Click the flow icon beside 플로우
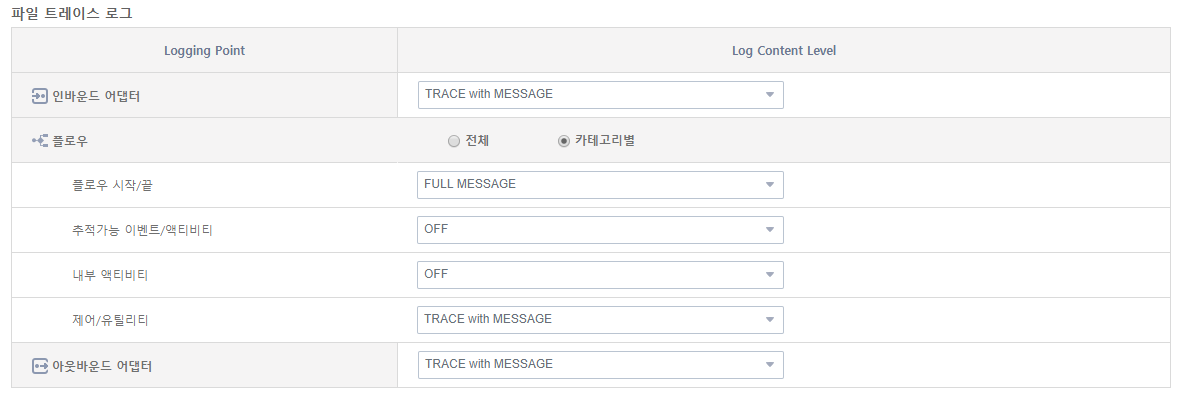The width and height of the screenshot is (1177, 397). tap(40, 141)
